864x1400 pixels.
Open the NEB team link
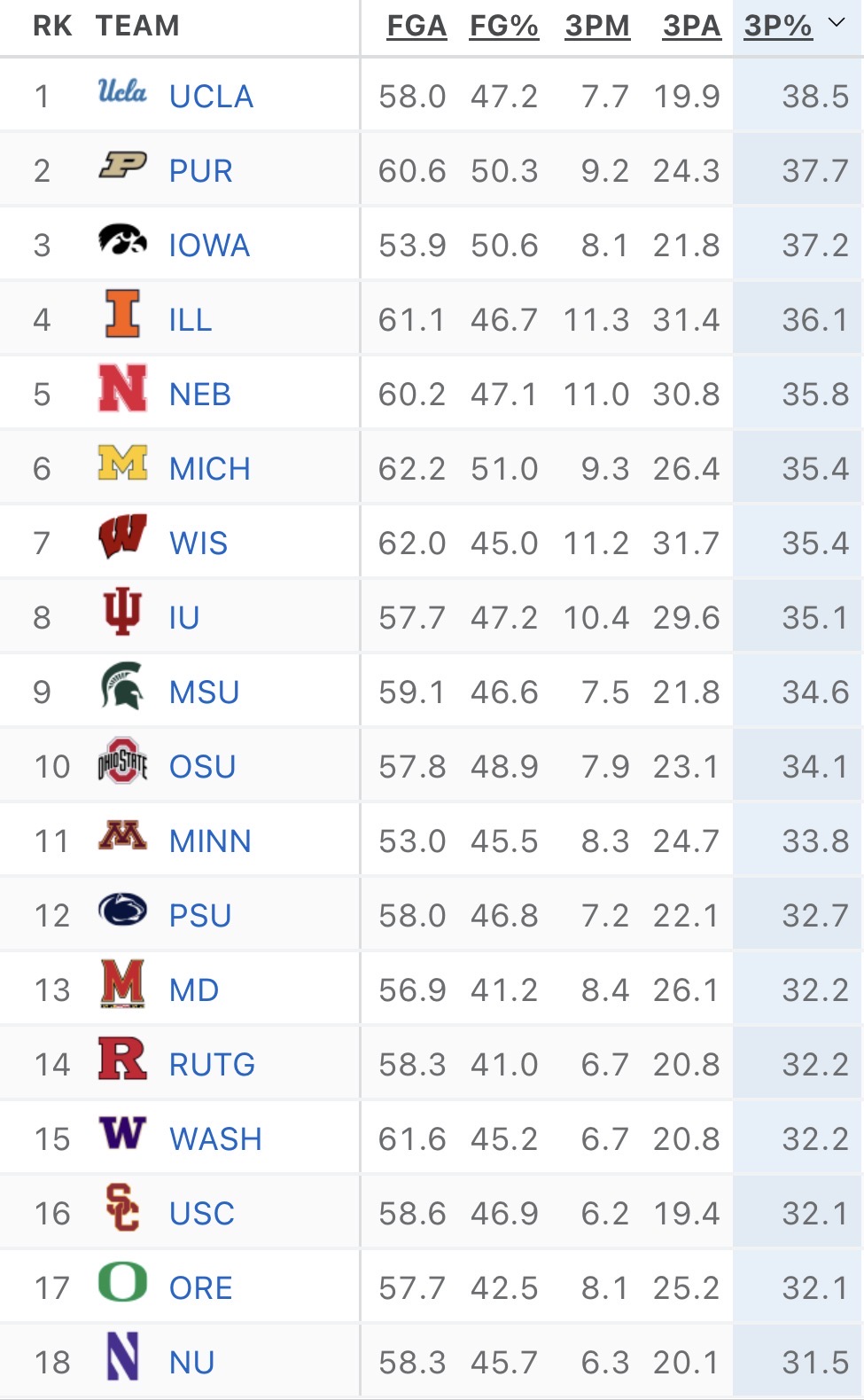click(x=200, y=395)
